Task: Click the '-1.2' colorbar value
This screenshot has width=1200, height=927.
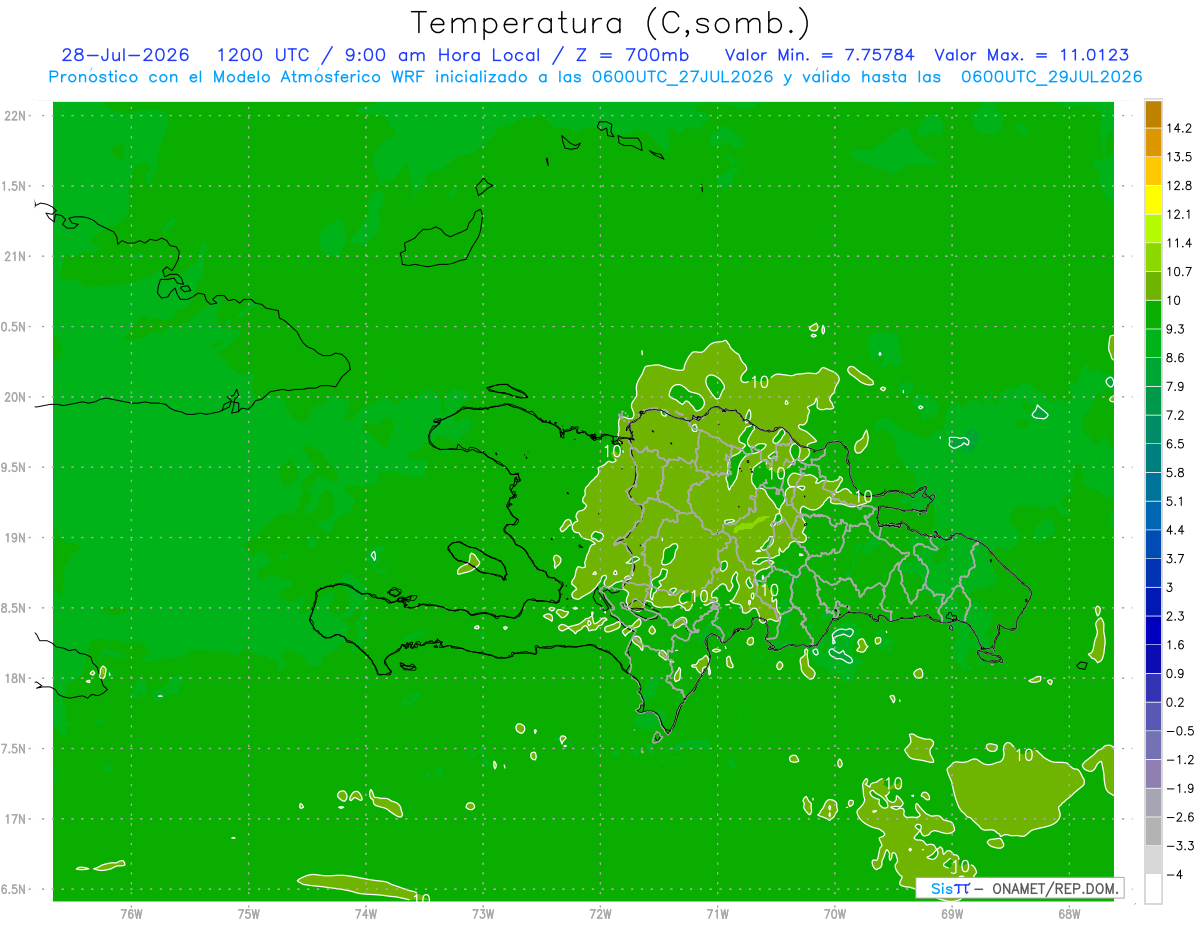Action: click(x=1180, y=759)
